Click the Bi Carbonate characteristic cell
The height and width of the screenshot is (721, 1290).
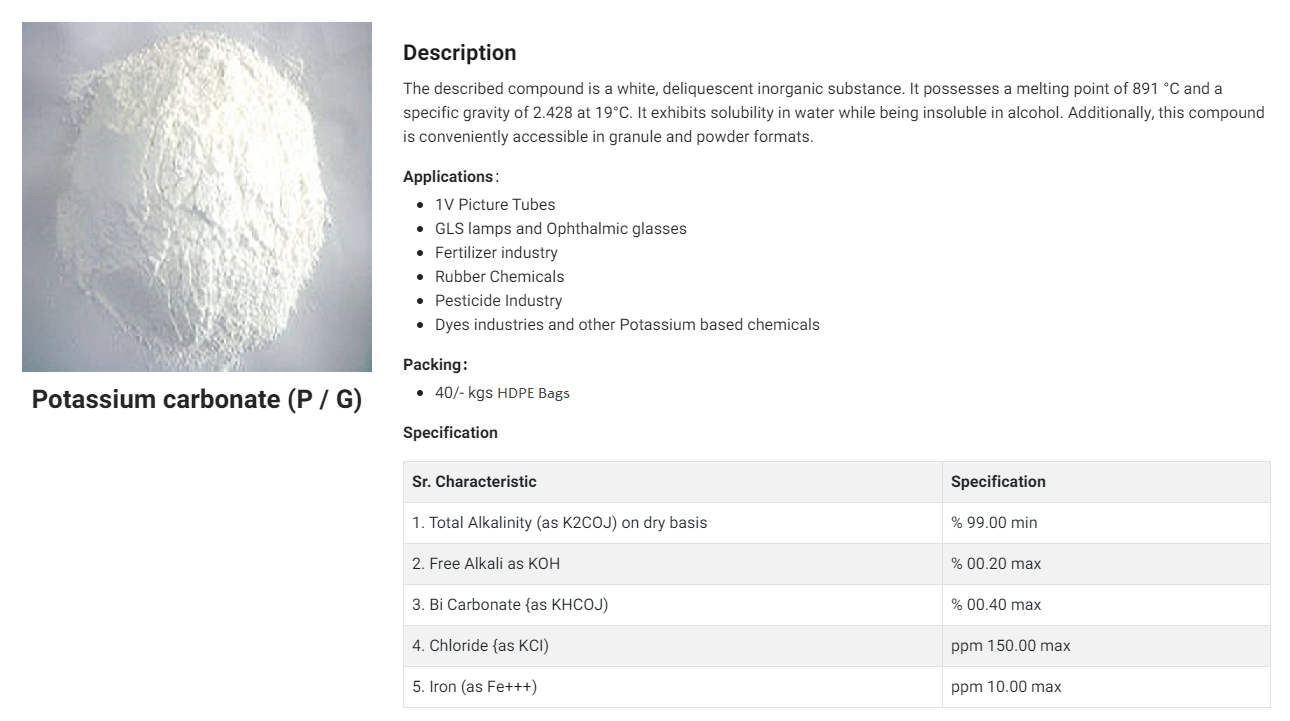pyautogui.click(x=673, y=605)
